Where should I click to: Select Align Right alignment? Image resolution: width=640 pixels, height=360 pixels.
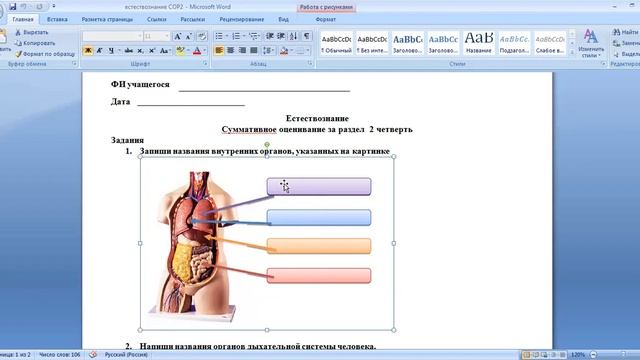tap(242, 51)
